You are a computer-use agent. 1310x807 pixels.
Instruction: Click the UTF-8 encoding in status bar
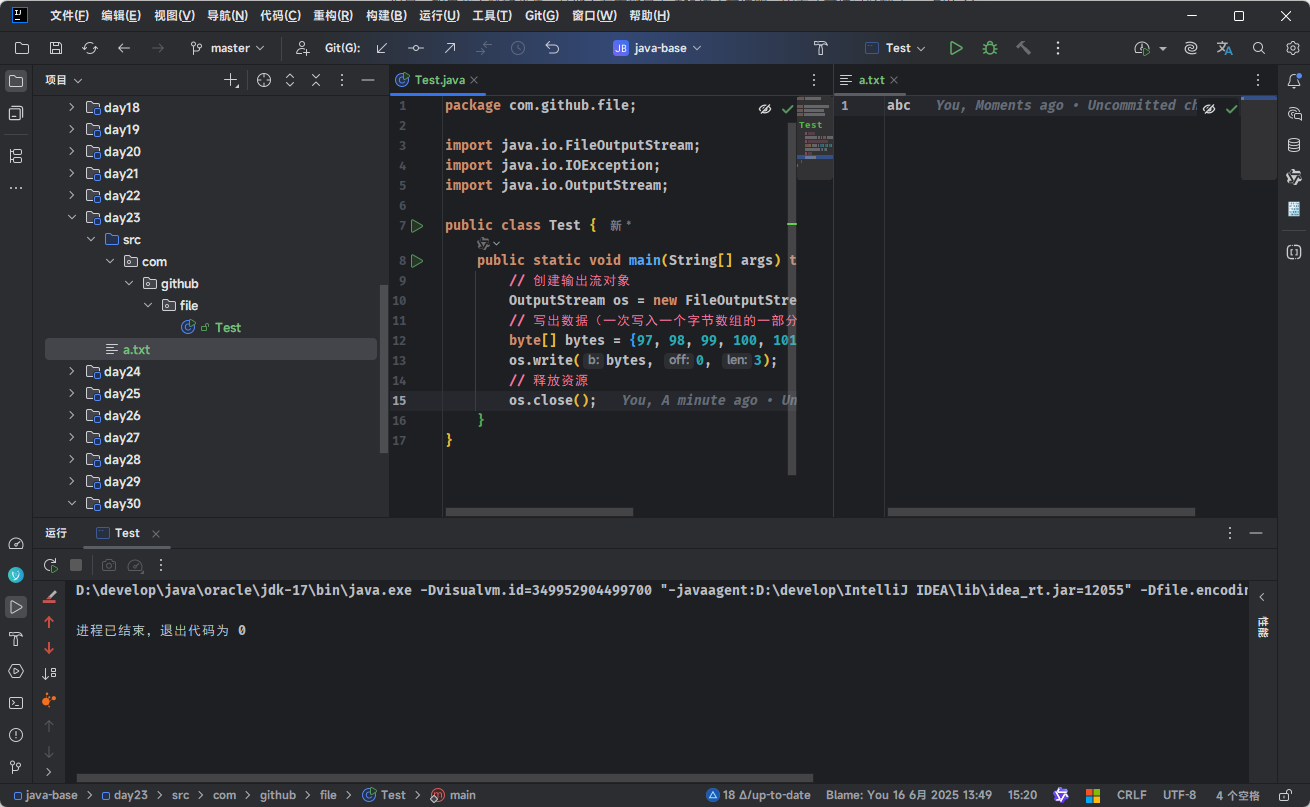pos(1179,795)
